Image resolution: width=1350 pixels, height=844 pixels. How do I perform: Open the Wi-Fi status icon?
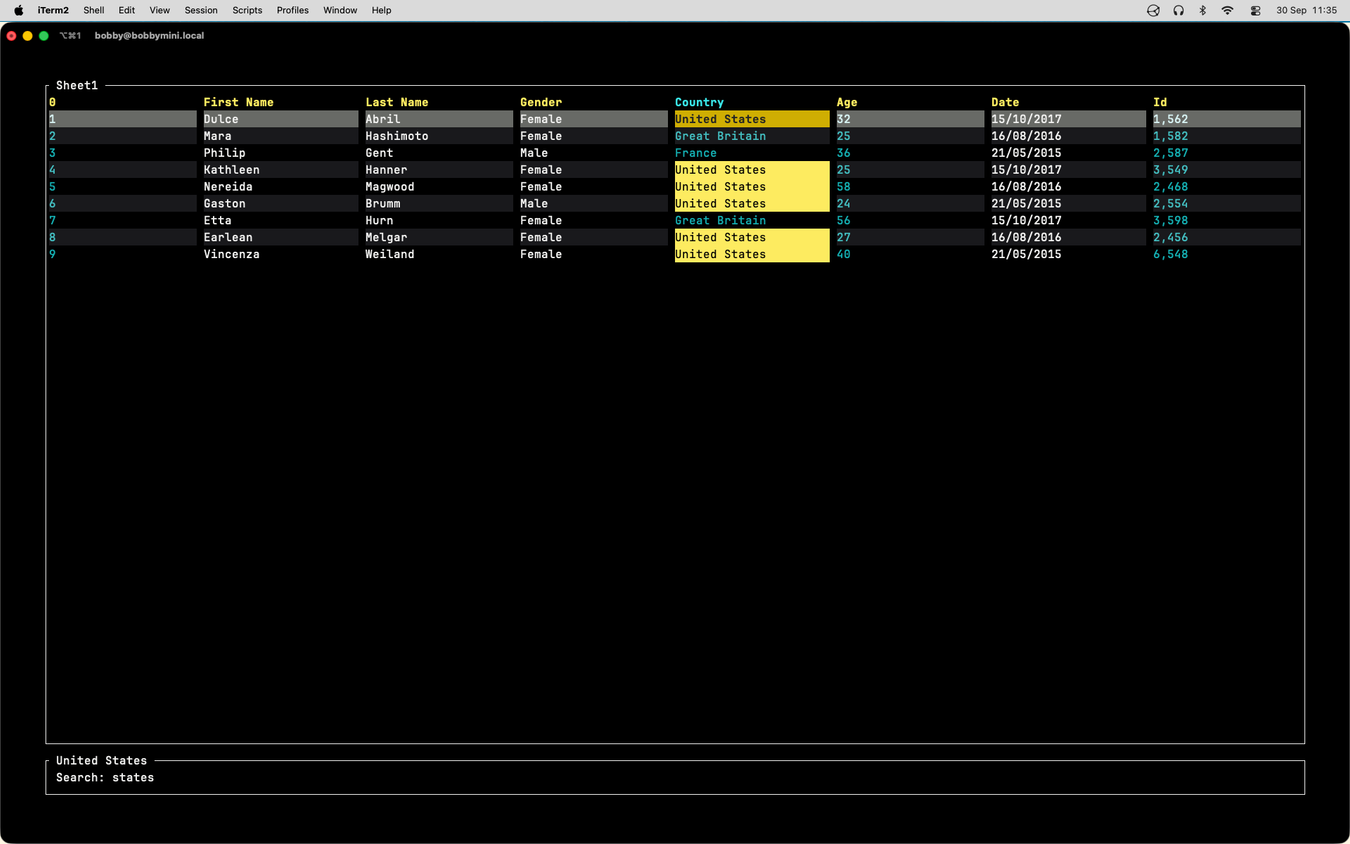(1228, 10)
